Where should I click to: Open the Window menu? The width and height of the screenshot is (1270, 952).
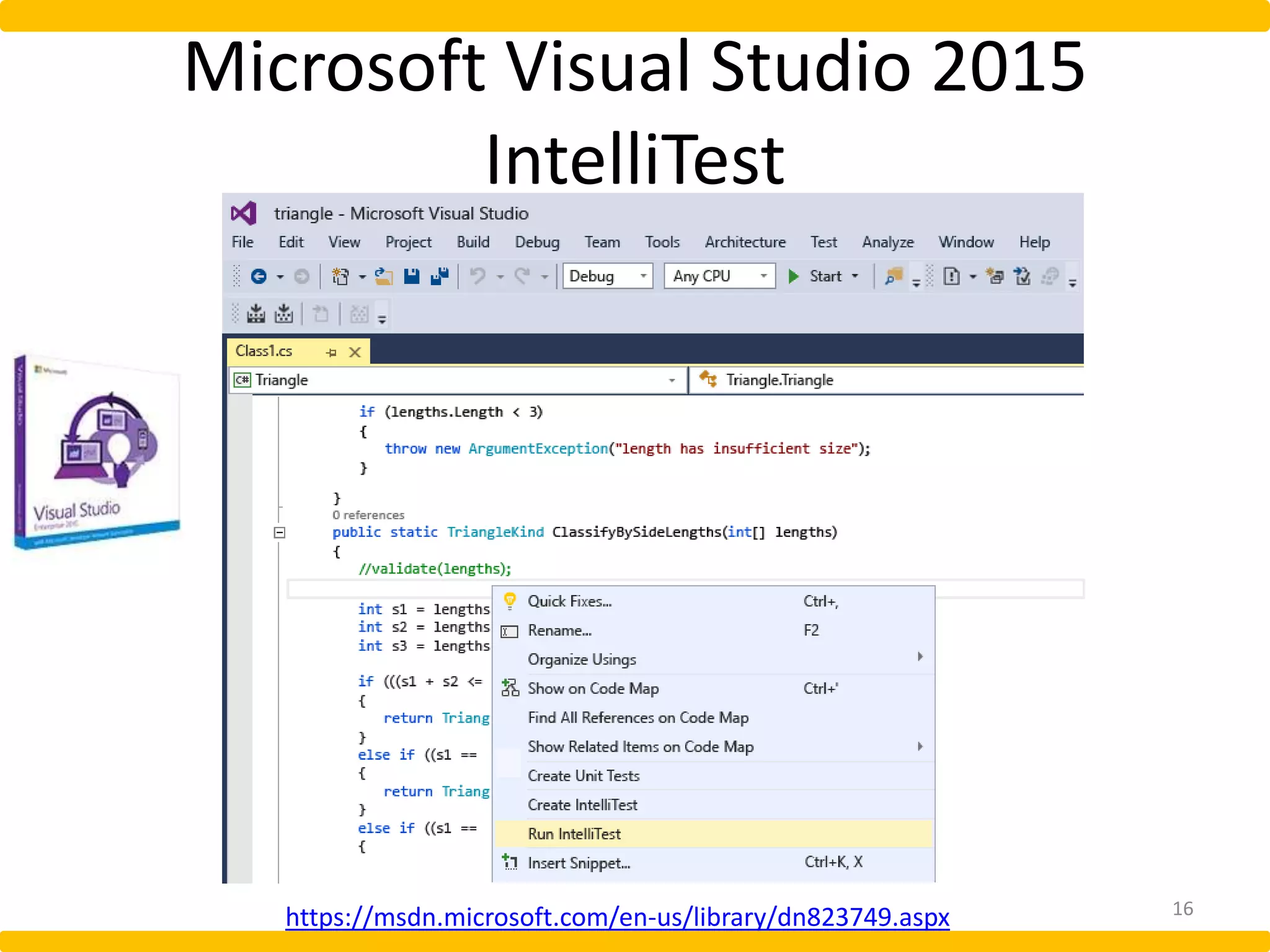[966, 242]
